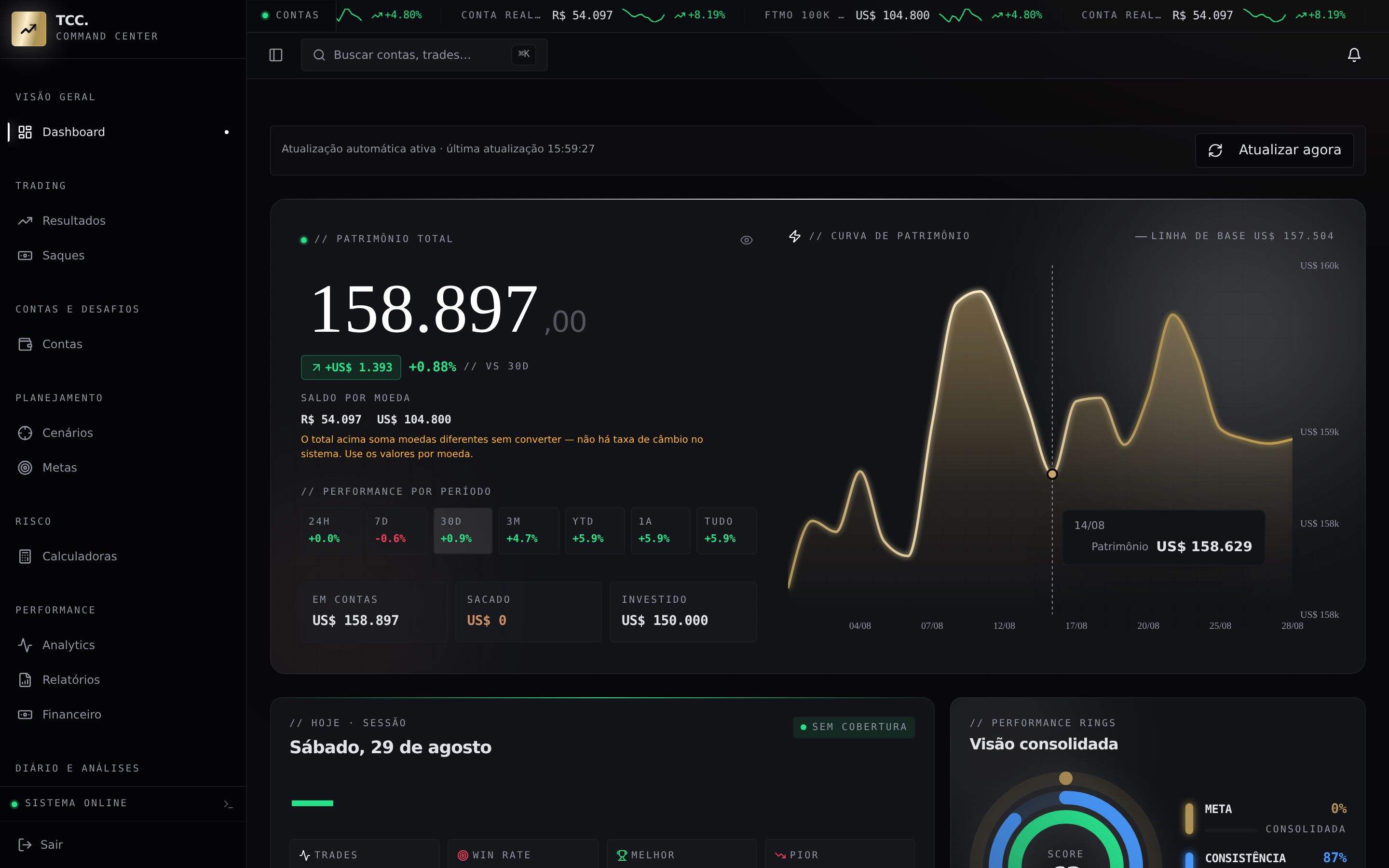Click the Resultados trend icon

click(x=25, y=220)
